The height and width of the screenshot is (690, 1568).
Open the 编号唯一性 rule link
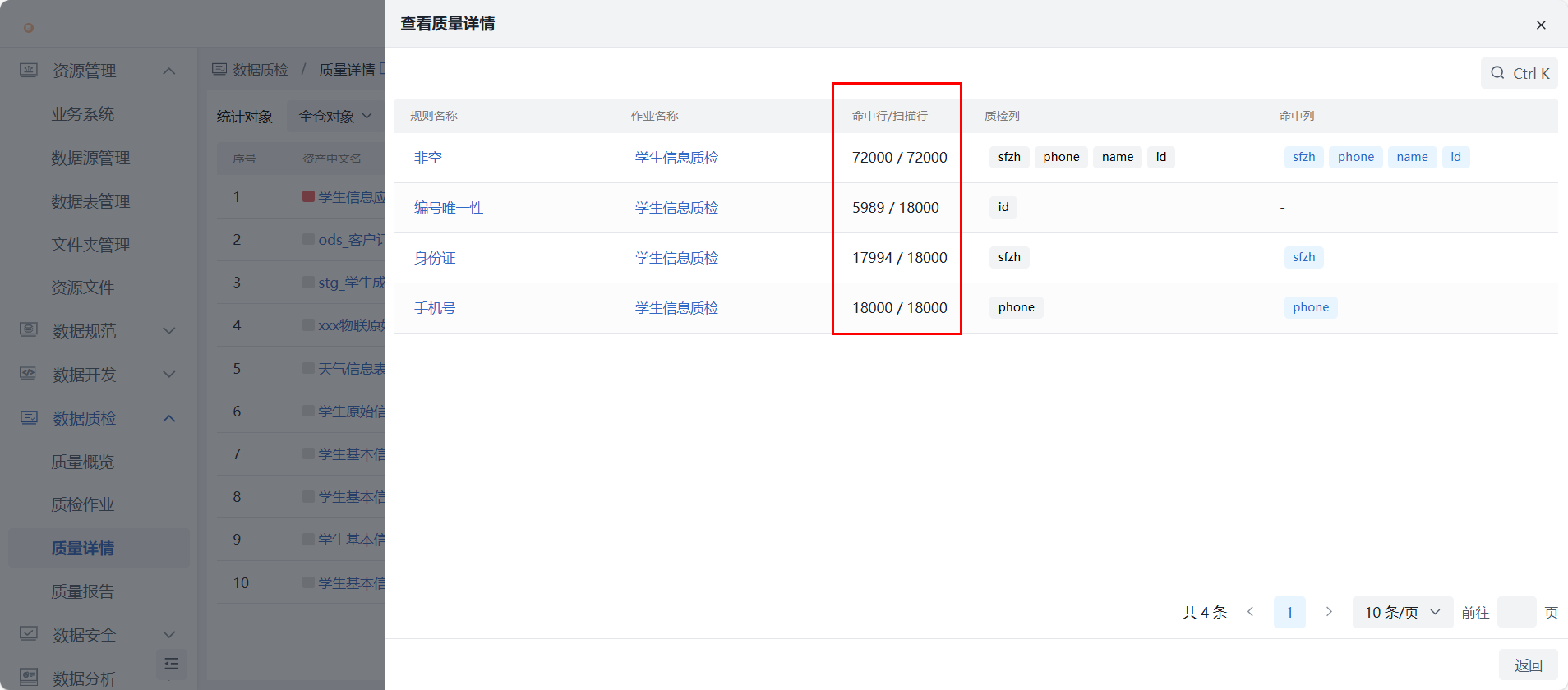pyautogui.click(x=449, y=208)
